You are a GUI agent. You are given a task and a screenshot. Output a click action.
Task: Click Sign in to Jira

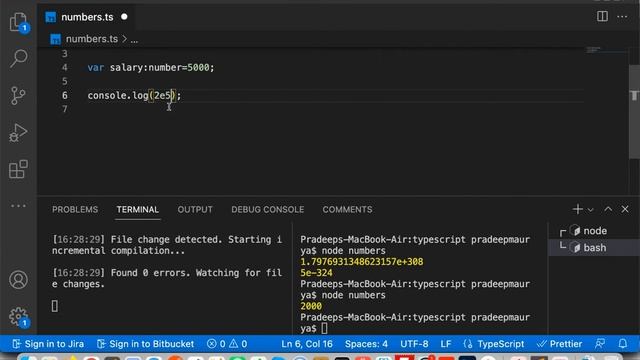point(48,344)
